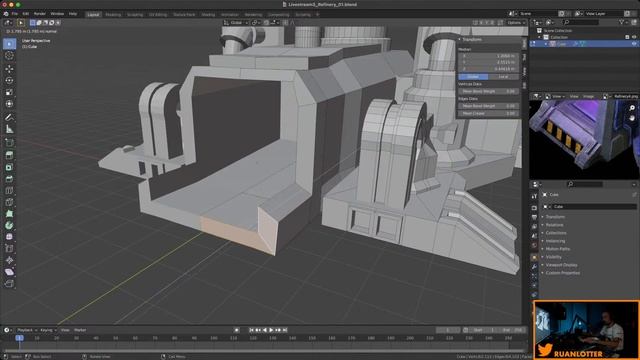Click Mean Crease slider

[489, 113]
